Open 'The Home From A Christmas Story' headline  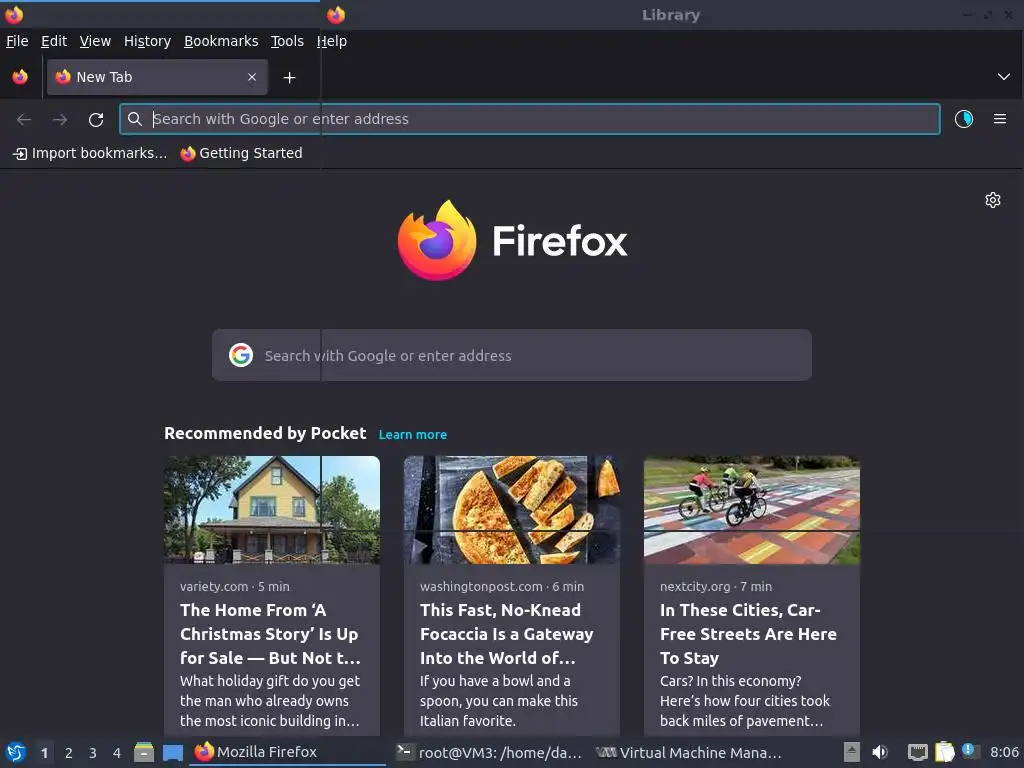tap(270, 633)
